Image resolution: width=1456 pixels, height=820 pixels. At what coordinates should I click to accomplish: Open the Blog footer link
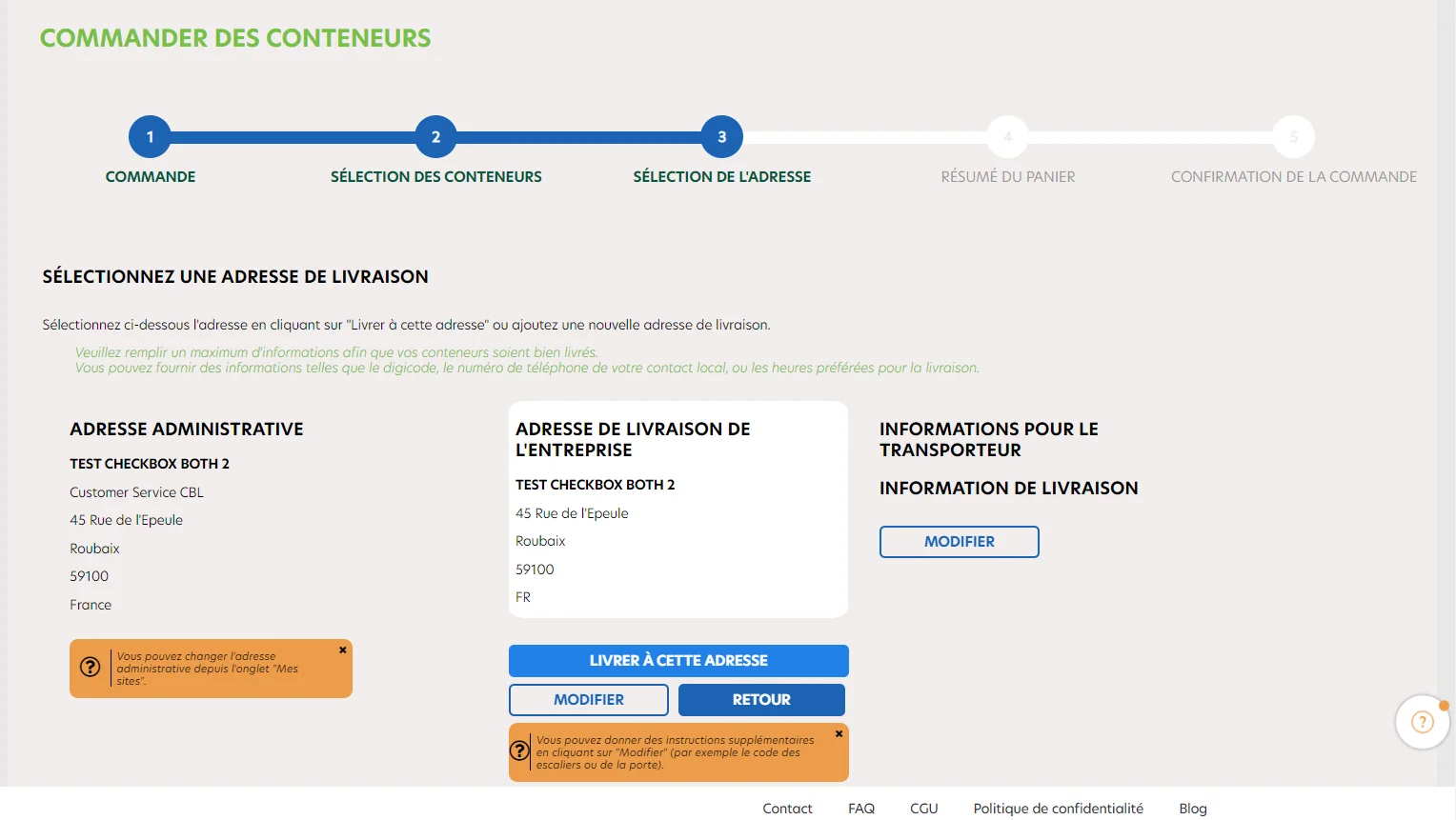tap(1193, 809)
